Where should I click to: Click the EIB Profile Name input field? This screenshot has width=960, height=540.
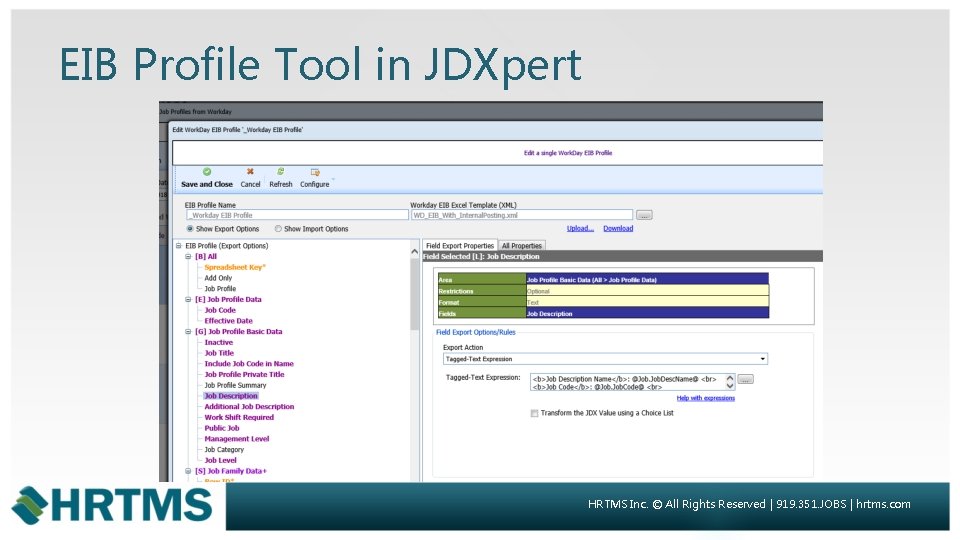(297, 215)
